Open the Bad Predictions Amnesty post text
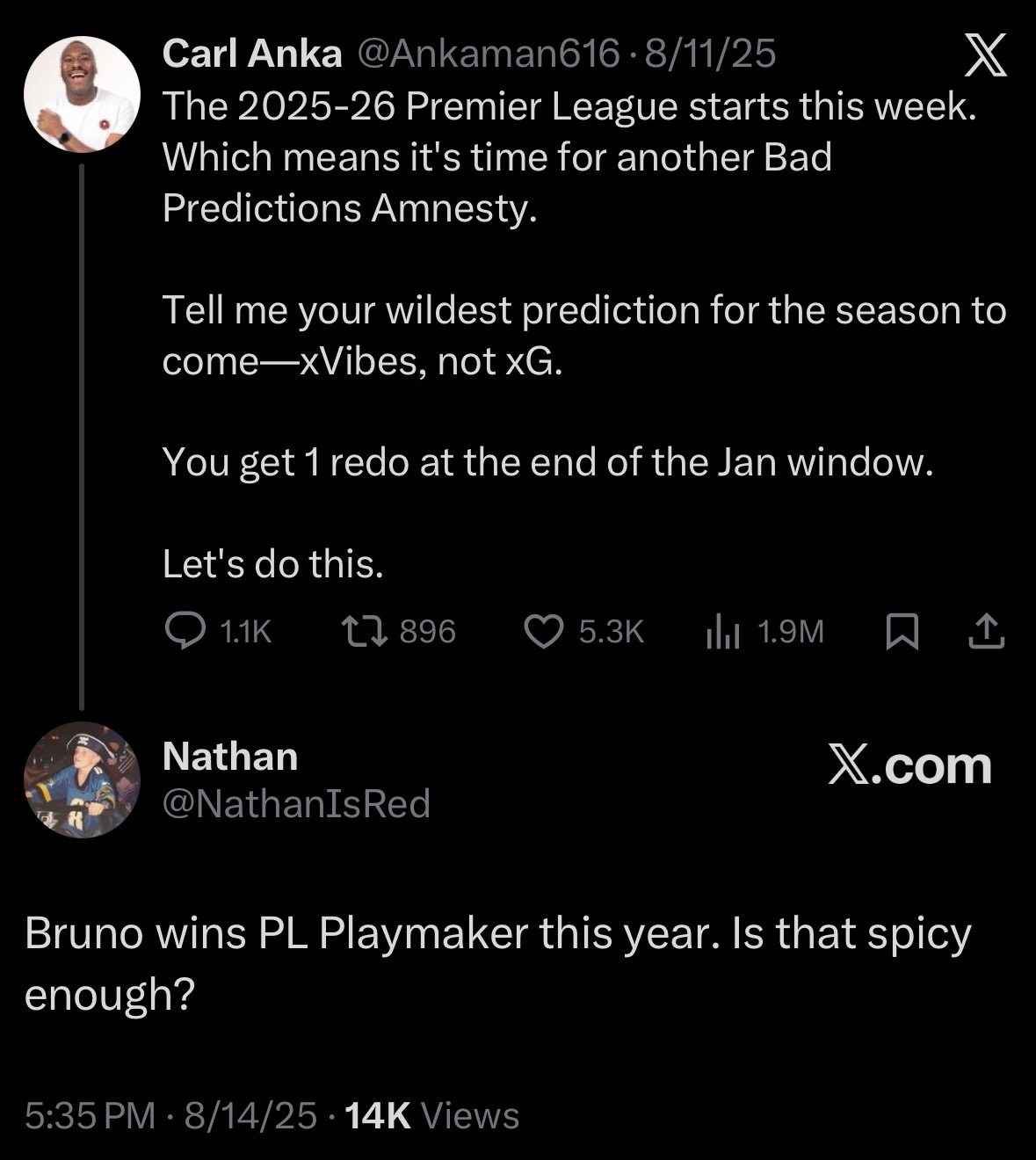The height and width of the screenshot is (1160, 1036). click(569, 157)
